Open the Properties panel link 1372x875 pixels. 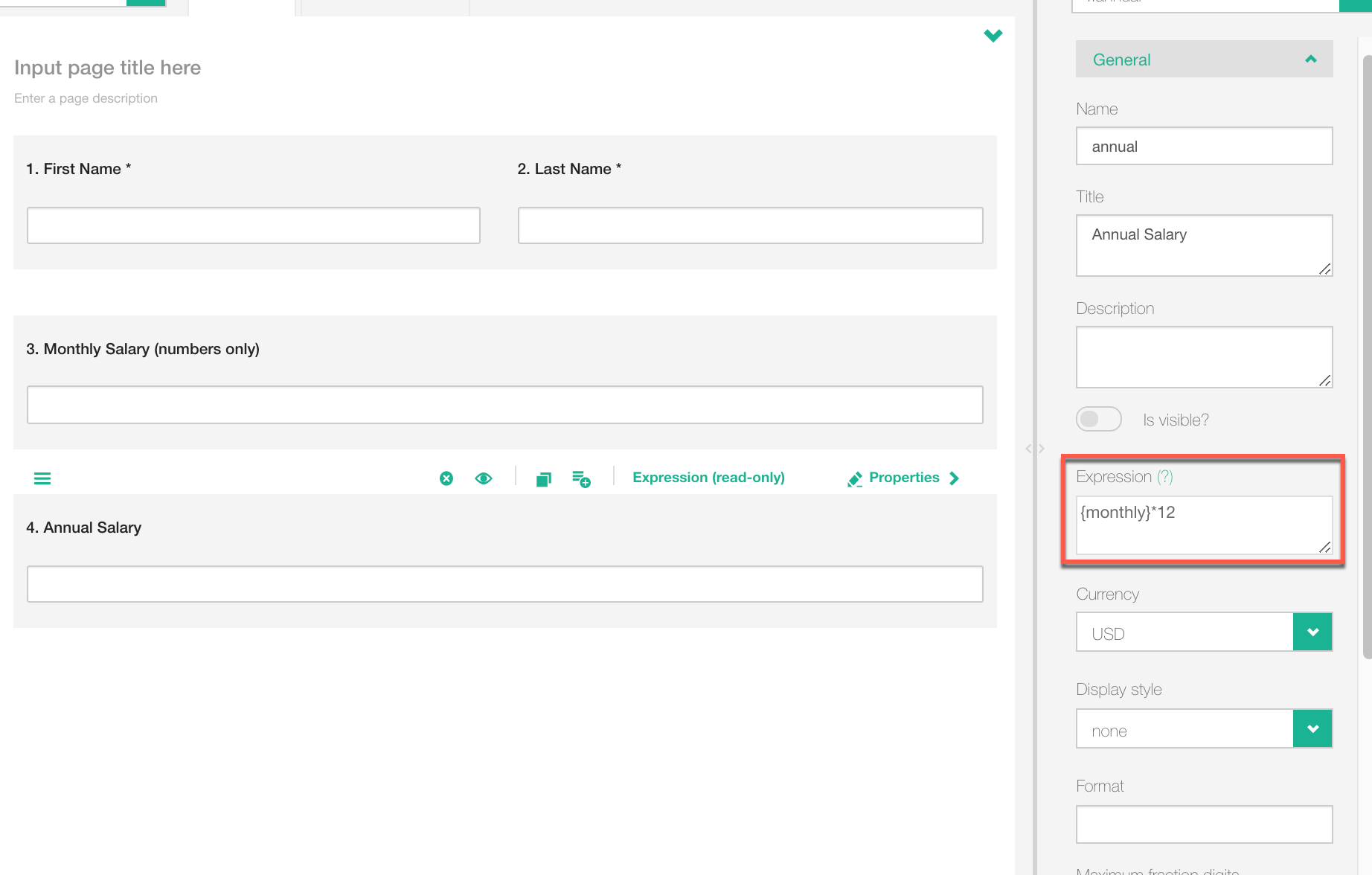904,478
